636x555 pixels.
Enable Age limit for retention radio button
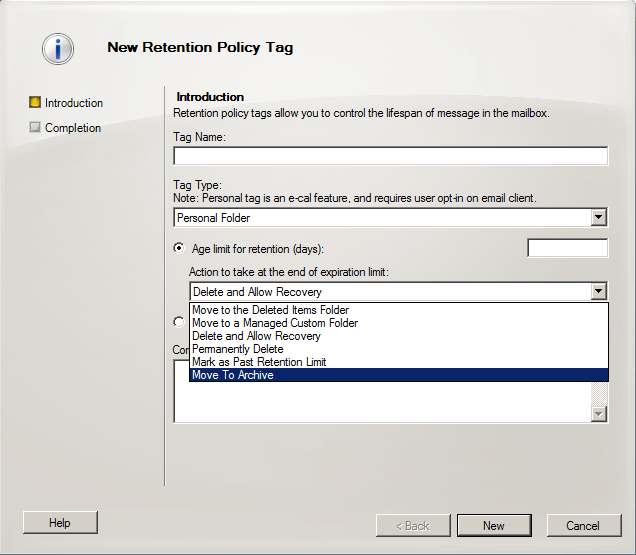click(179, 248)
